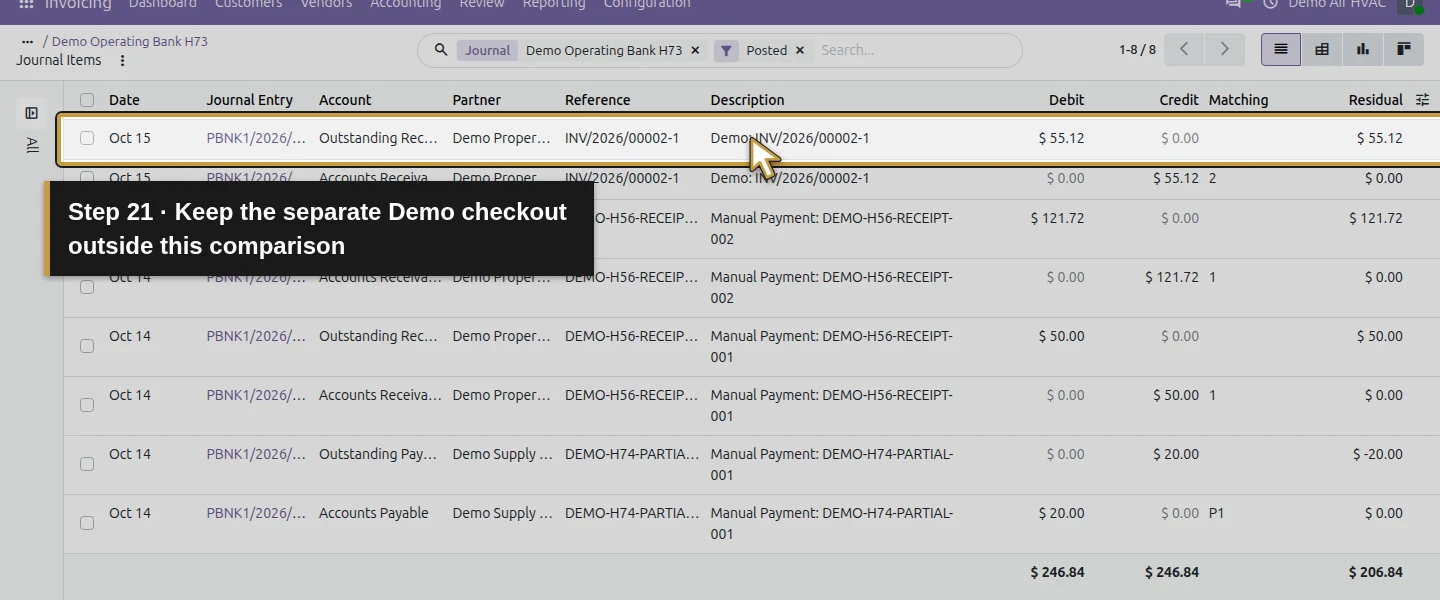Viewport: 1440px width, 600px height.
Task: Click into the Search input field
Action: pos(915,50)
